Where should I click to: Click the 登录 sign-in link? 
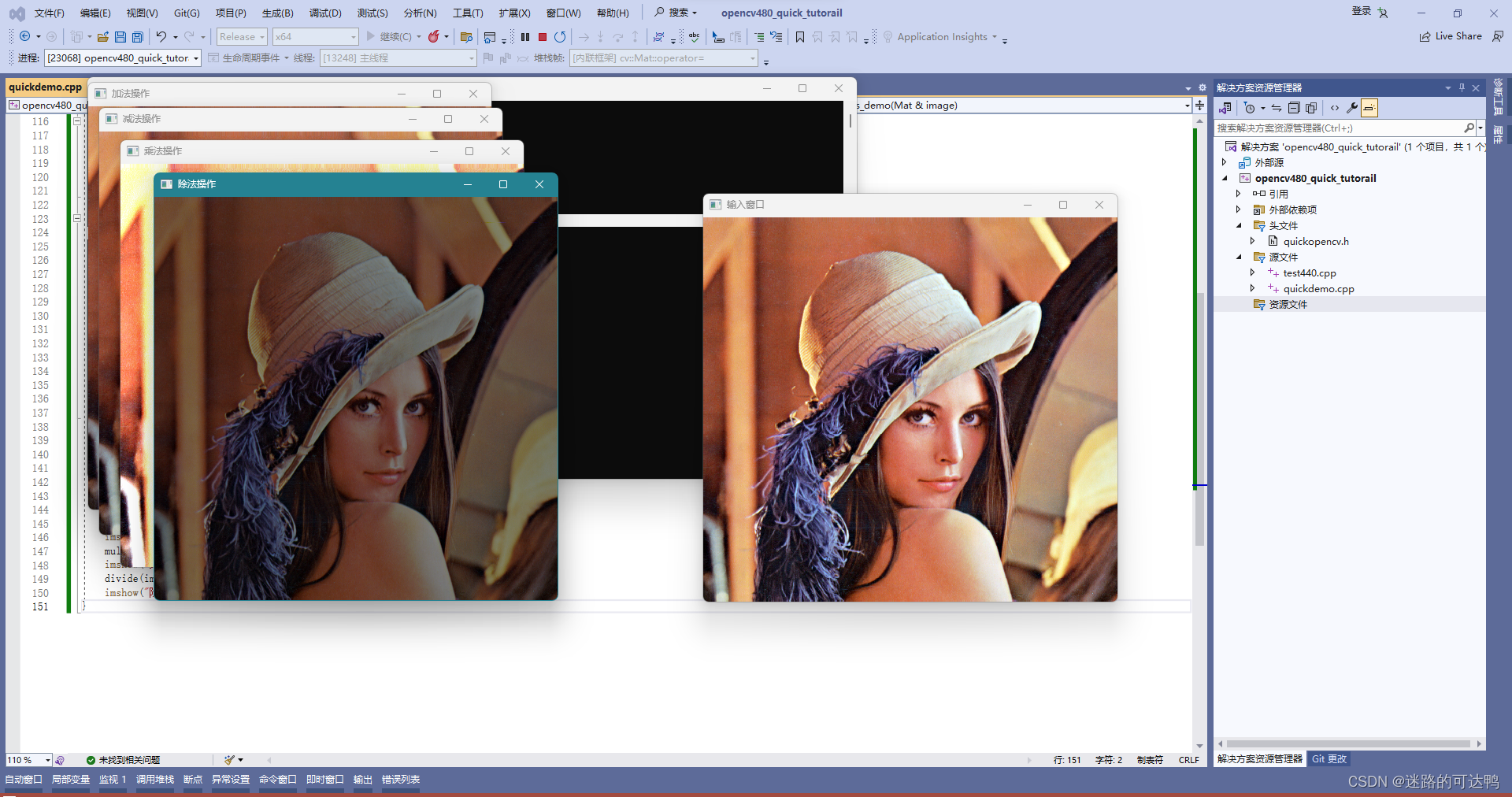[x=1362, y=12]
